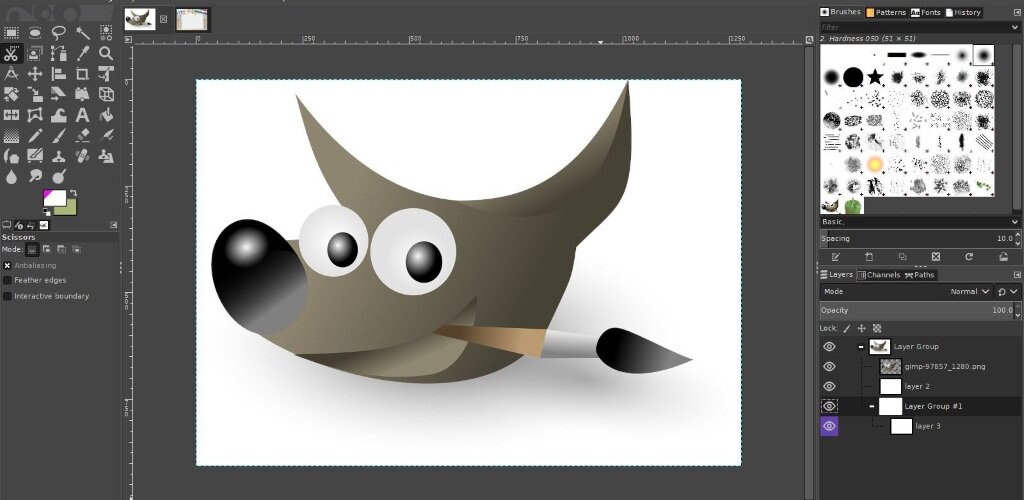
Task: Reset colors to default black and white
Action: 47,211
